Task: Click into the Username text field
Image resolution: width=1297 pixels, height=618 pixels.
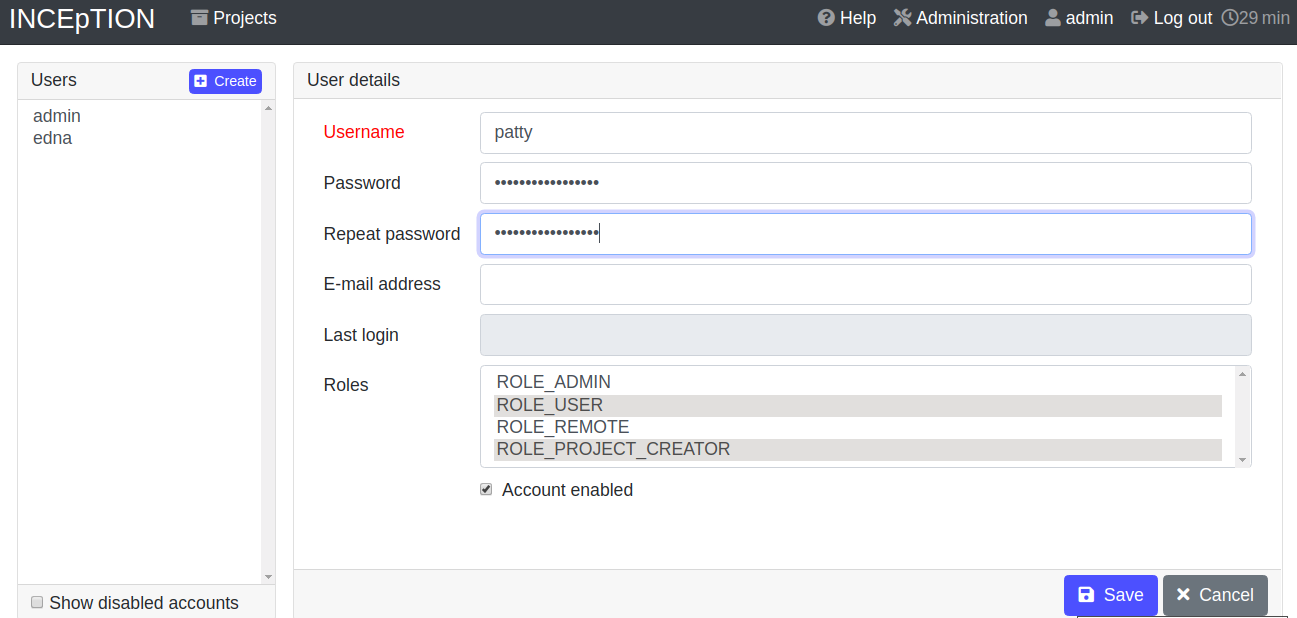Action: coord(865,132)
